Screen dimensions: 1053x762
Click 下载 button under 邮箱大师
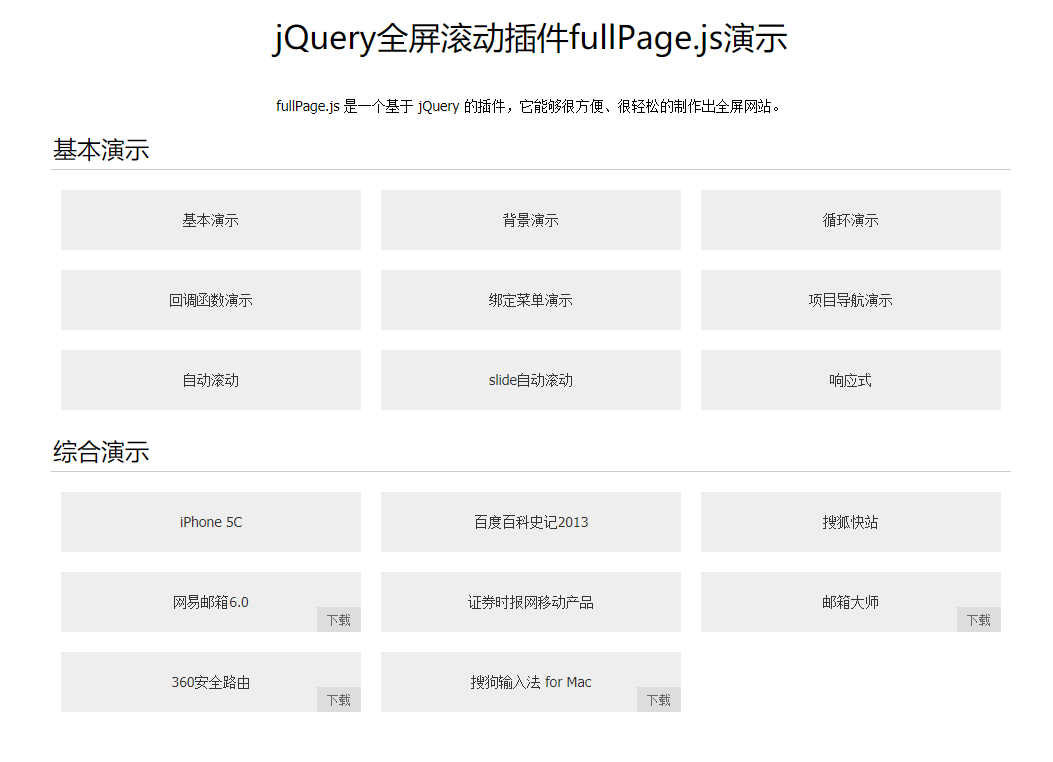tap(979, 619)
